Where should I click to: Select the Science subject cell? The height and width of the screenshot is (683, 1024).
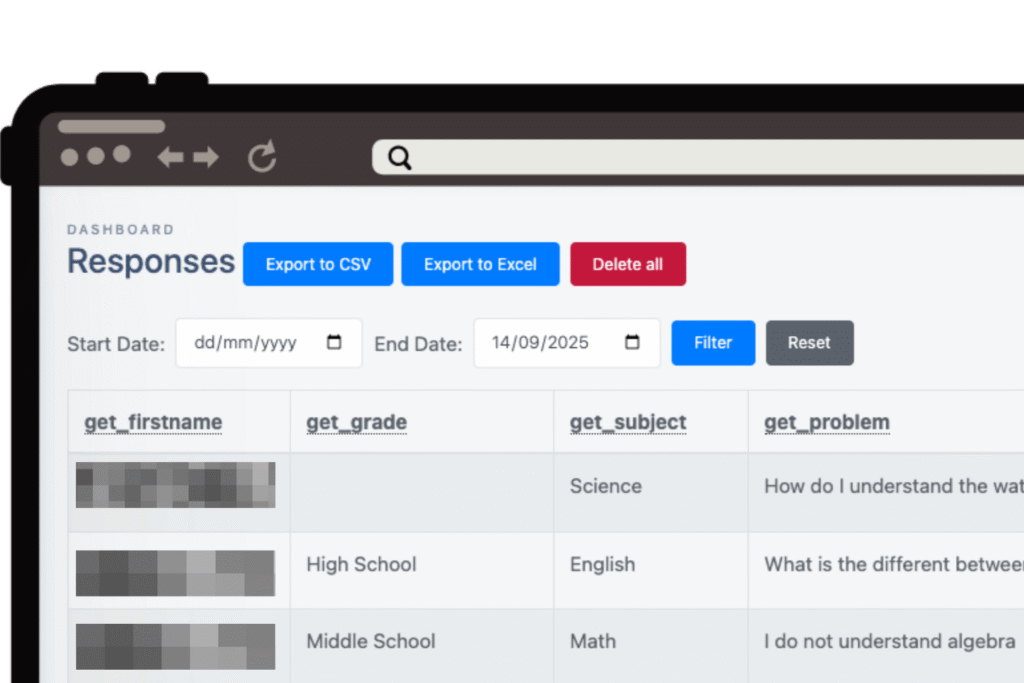pyautogui.click(x=606, y=486)
